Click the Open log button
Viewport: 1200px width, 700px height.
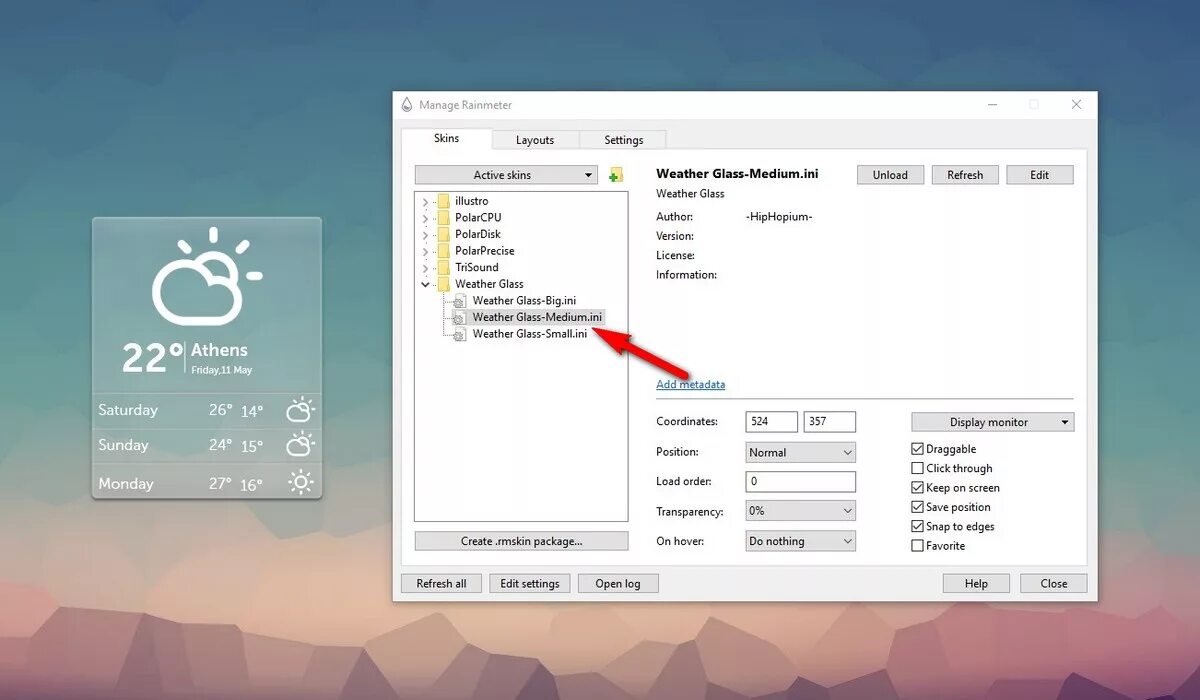(618, 584)
